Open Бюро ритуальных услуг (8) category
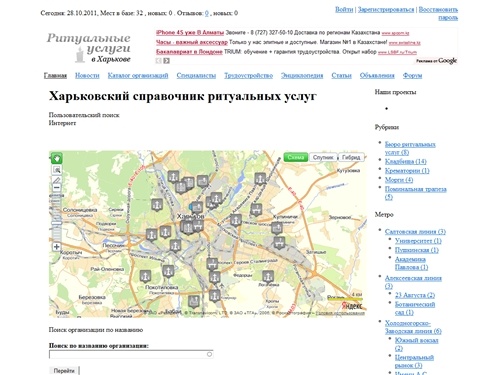The width and height of the screenshot is (500, 375). click(410, 148)
